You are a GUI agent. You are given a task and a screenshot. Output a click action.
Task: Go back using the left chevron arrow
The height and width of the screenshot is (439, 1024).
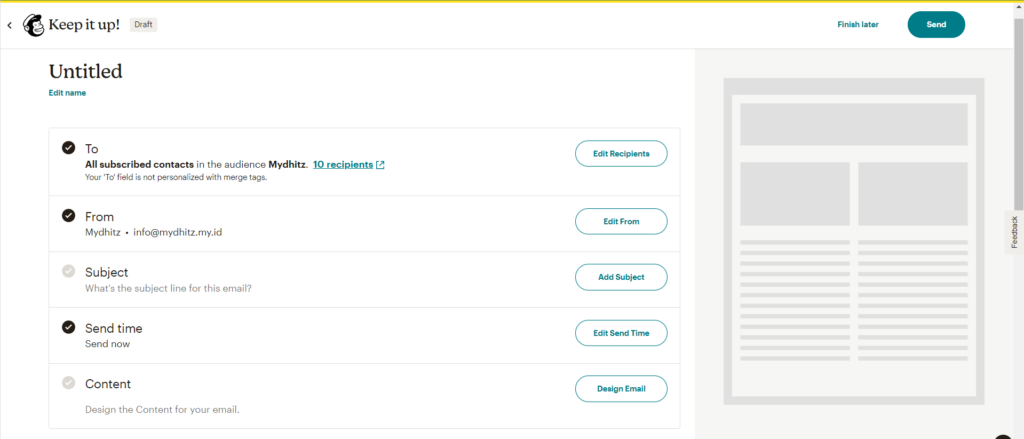(x=10, y=25)
